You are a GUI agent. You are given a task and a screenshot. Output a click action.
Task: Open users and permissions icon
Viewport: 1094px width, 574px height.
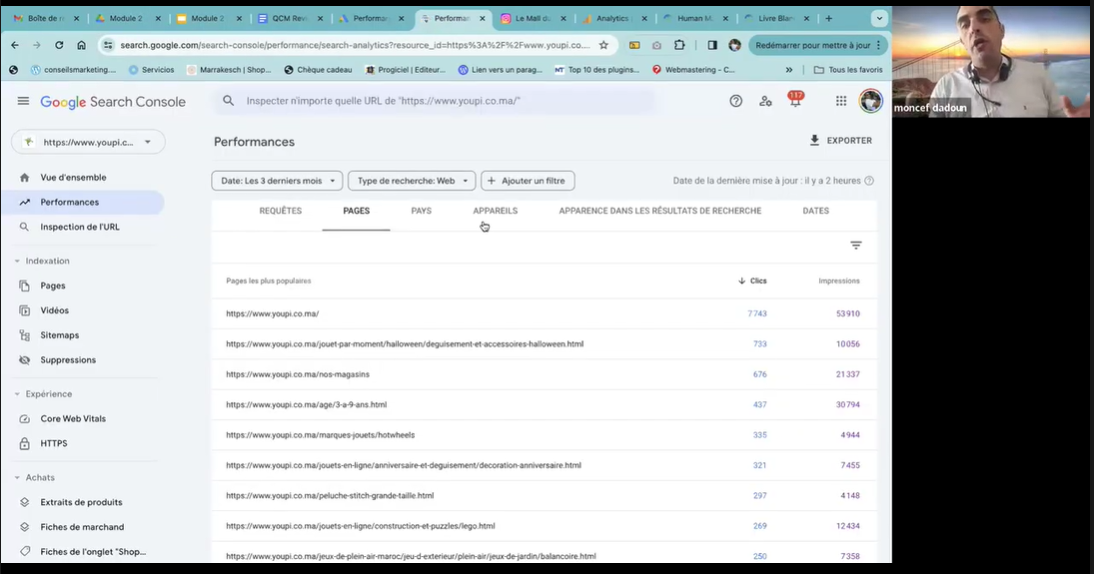click(765, 101)
